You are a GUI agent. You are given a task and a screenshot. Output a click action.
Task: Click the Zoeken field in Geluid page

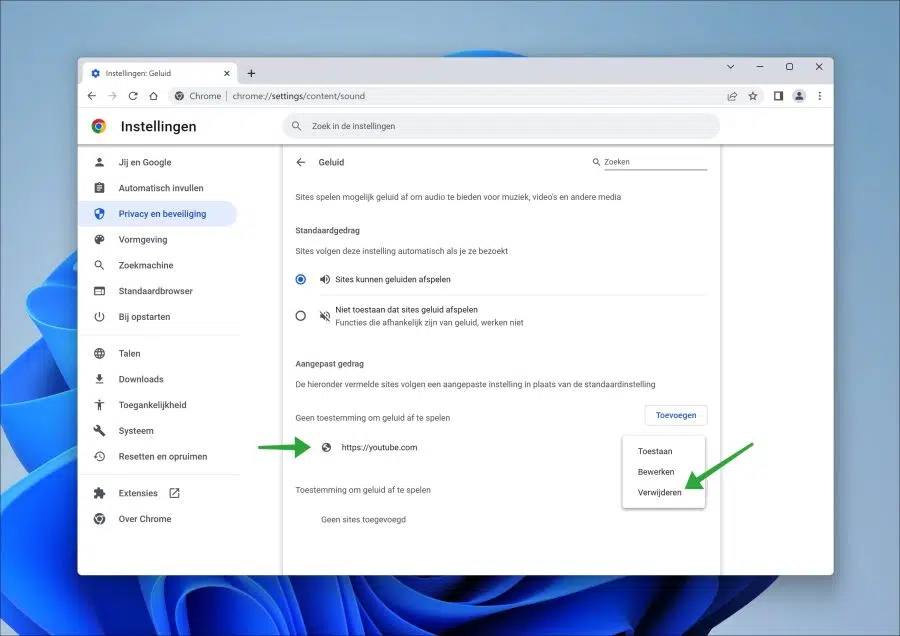point(655,162)
